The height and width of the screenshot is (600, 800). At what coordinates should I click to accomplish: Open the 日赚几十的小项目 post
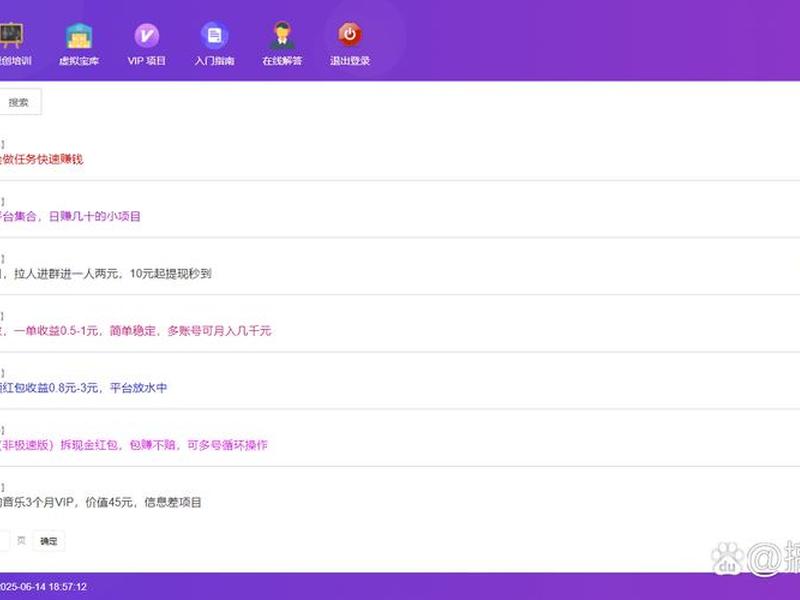[70, 216]
